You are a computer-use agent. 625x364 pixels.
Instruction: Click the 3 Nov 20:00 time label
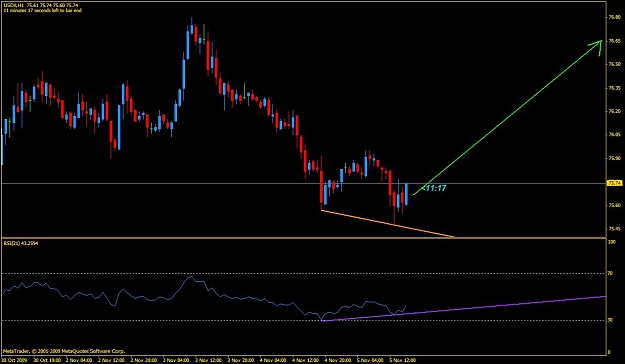click(x=241, y=360)
